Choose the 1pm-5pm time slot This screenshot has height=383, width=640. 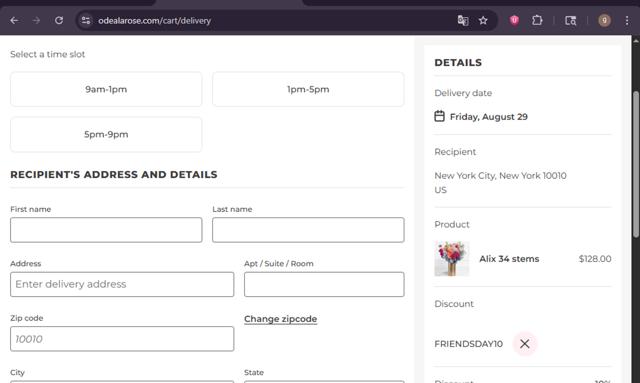point(308,89)
